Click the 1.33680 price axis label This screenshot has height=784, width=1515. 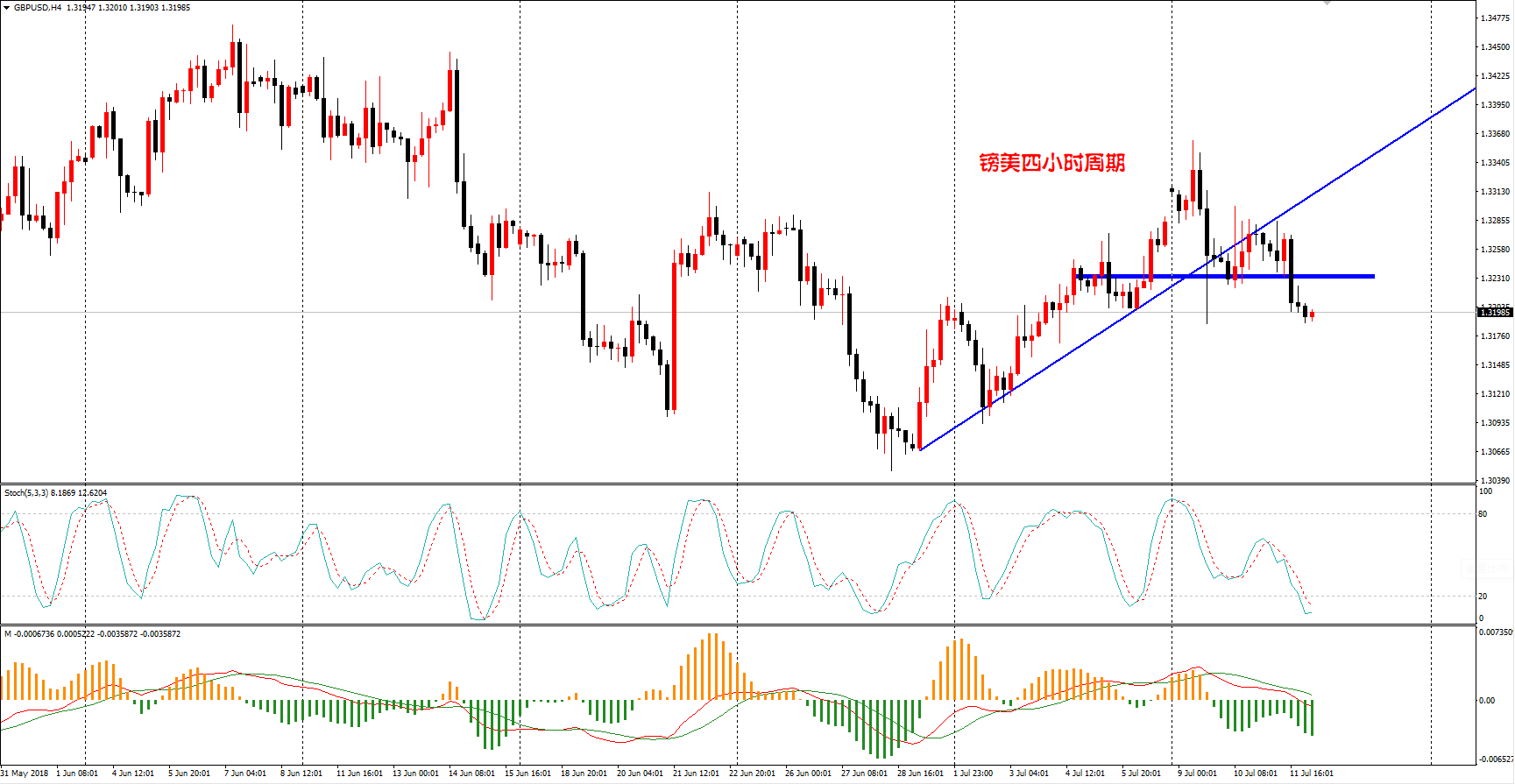(x=1495, y=134)
